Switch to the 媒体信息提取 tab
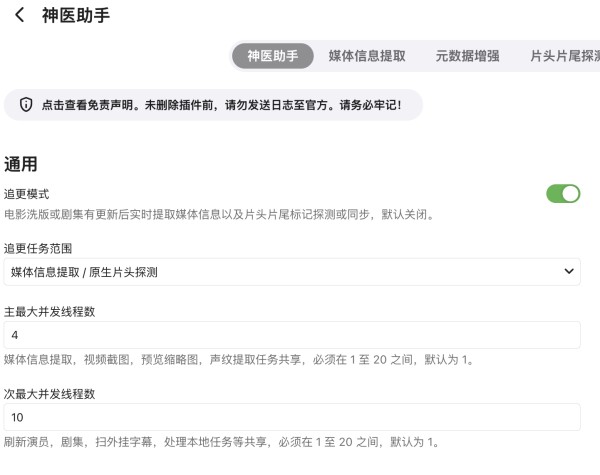The image size is (600, 475). [367, 57]
